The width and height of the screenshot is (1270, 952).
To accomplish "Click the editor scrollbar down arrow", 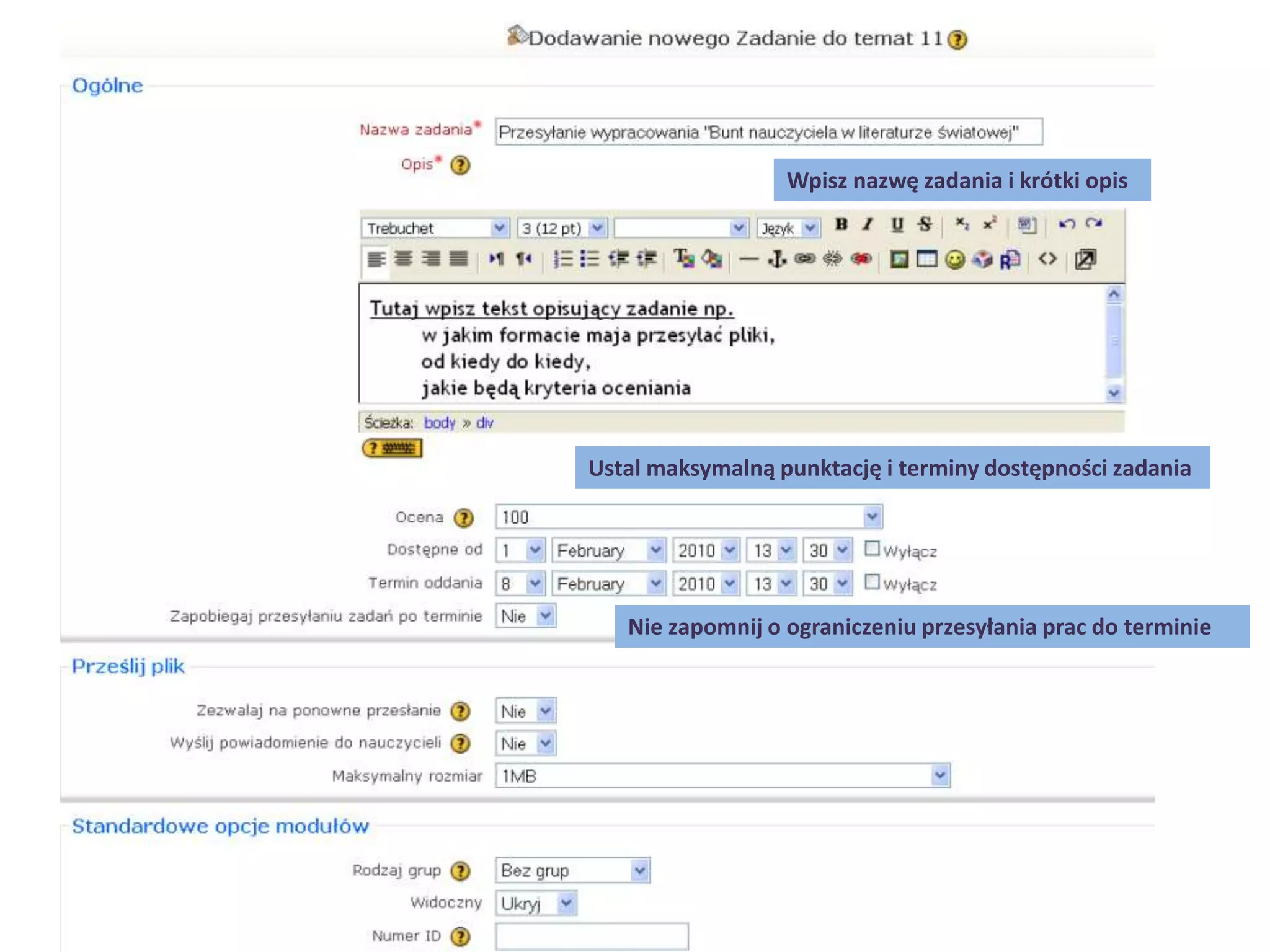I will 1114,393.
